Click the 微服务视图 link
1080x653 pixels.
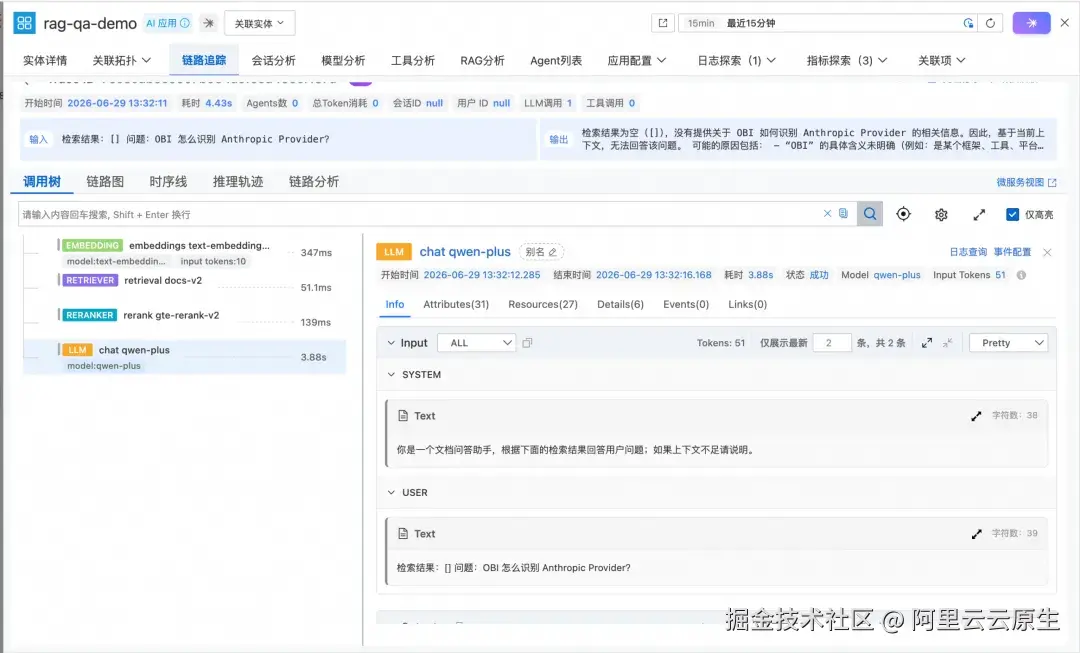1026,183
